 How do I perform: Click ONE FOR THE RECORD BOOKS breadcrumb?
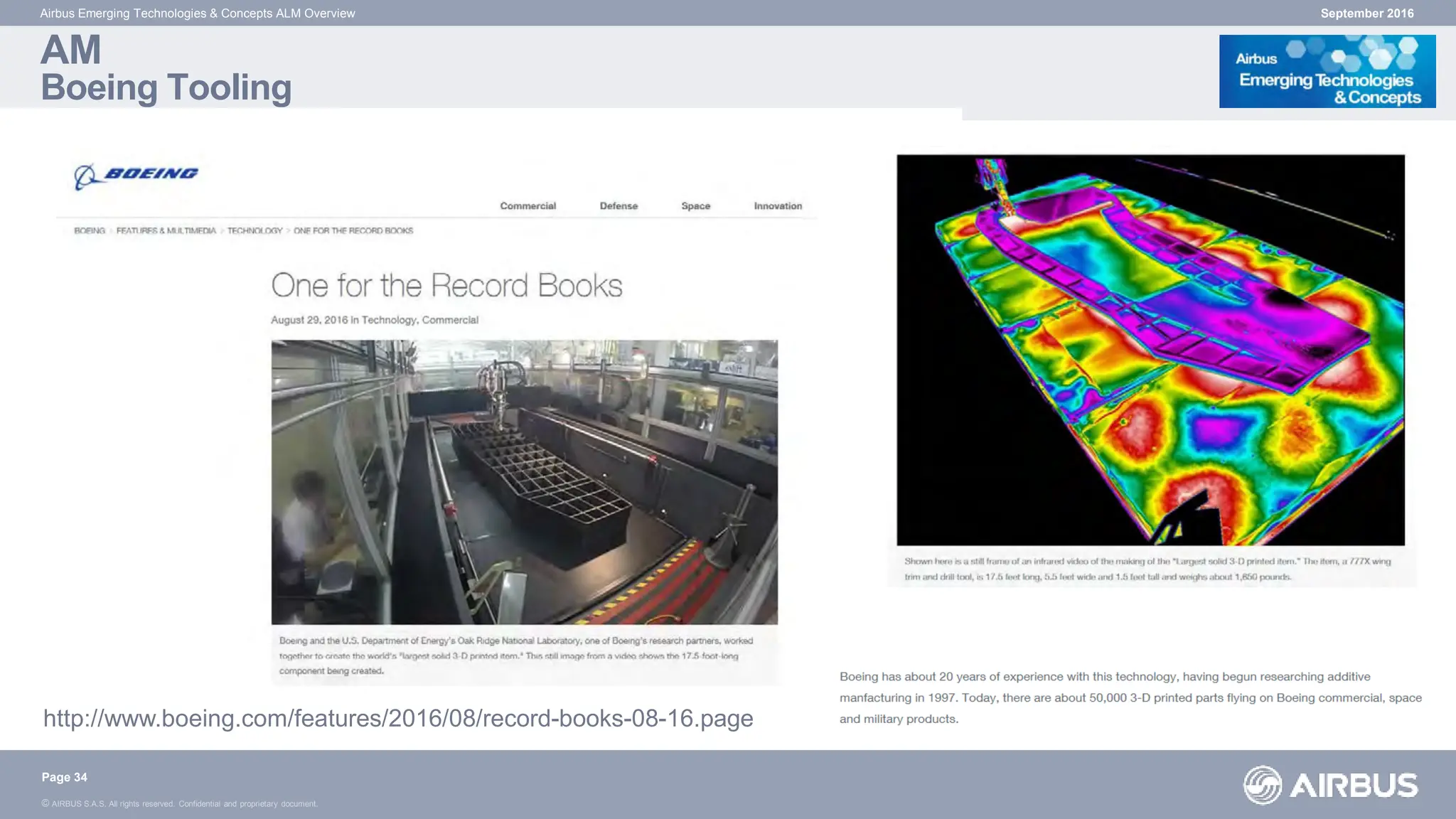pos(353,231)
